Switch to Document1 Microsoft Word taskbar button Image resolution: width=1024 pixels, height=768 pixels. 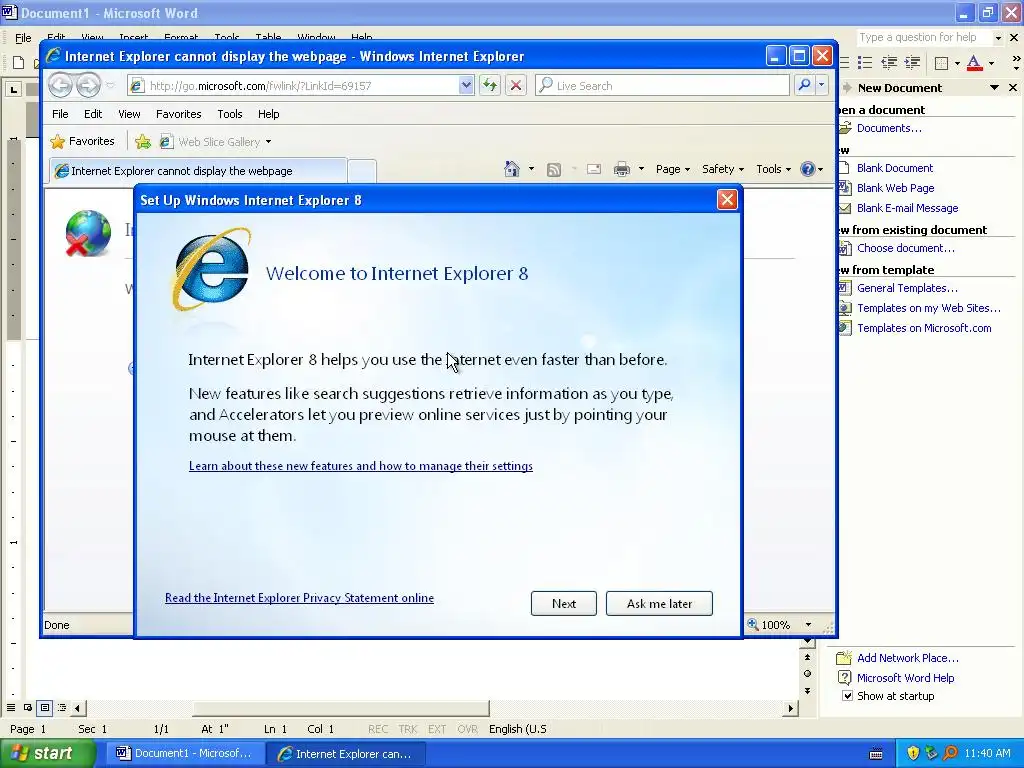click(183, 754)
